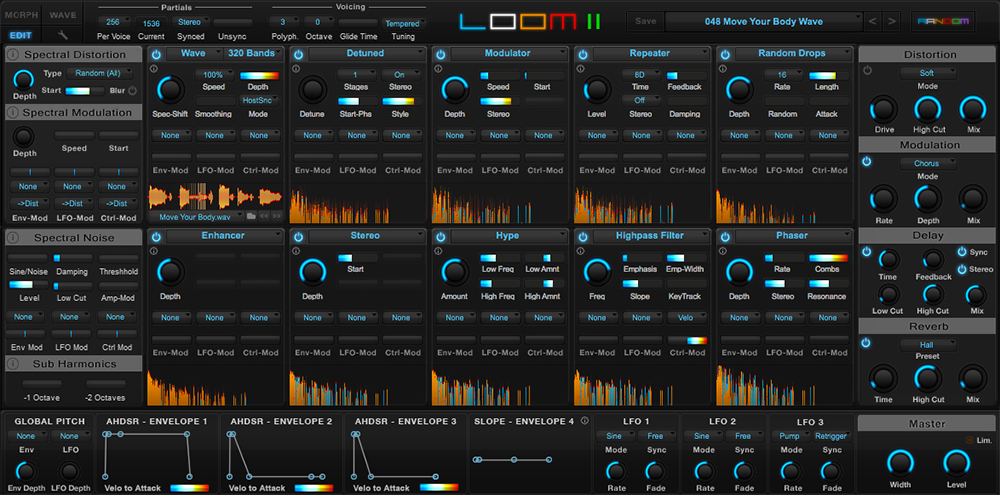Toggle the Wave module power button

pyautogui.click(x=158, y=54)
